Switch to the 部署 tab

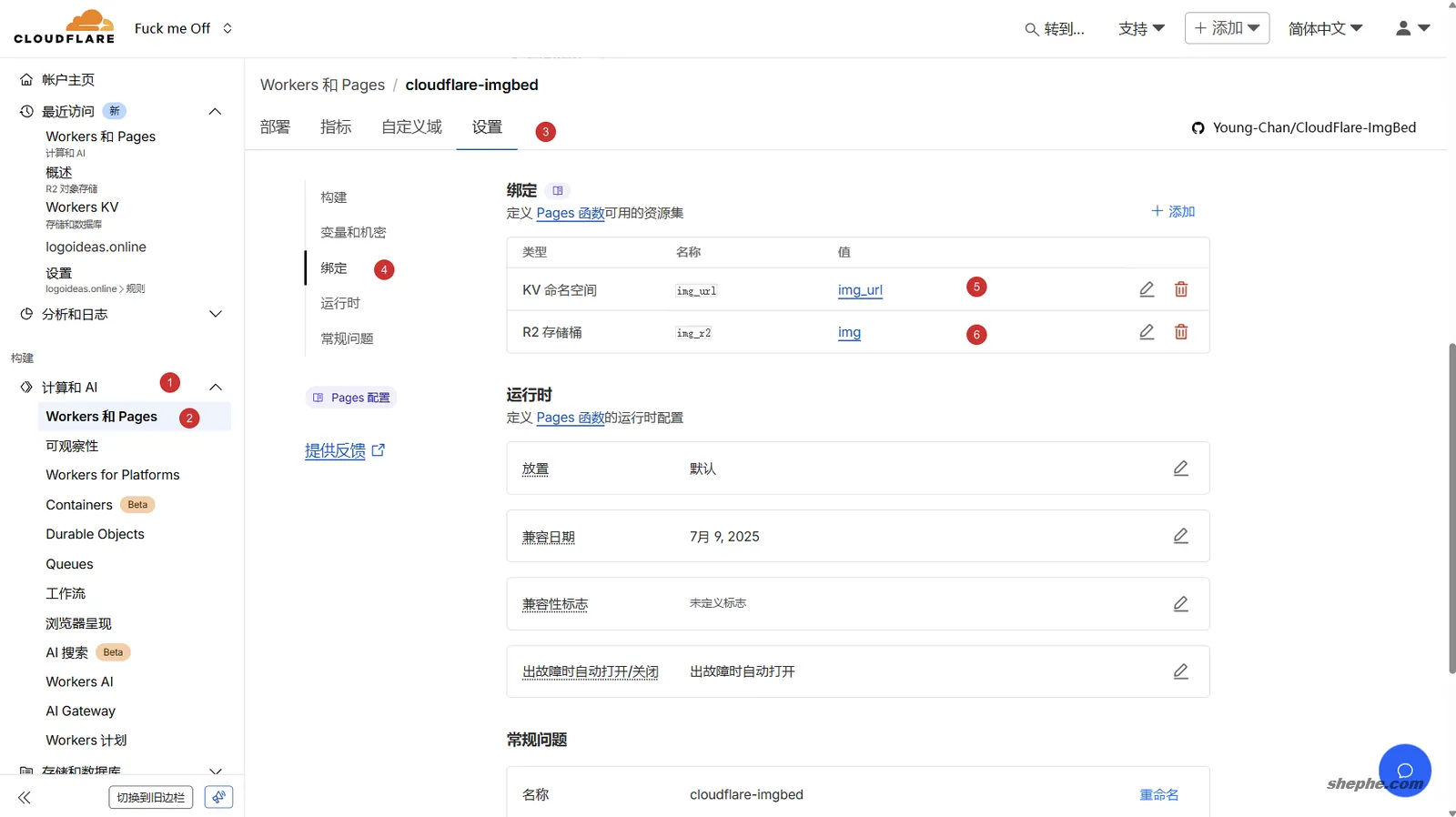coord(275,127)
